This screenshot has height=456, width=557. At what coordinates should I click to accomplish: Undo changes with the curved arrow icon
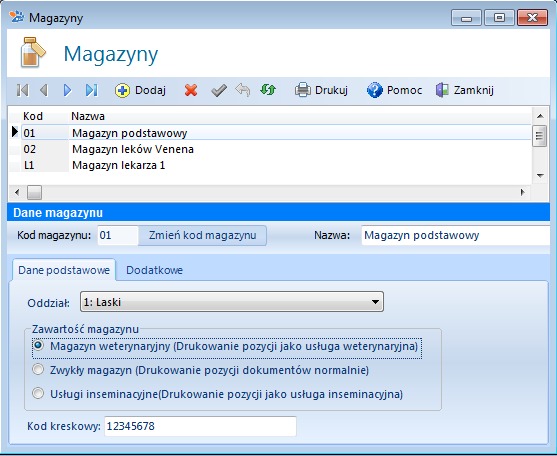[x=243, y=90]
